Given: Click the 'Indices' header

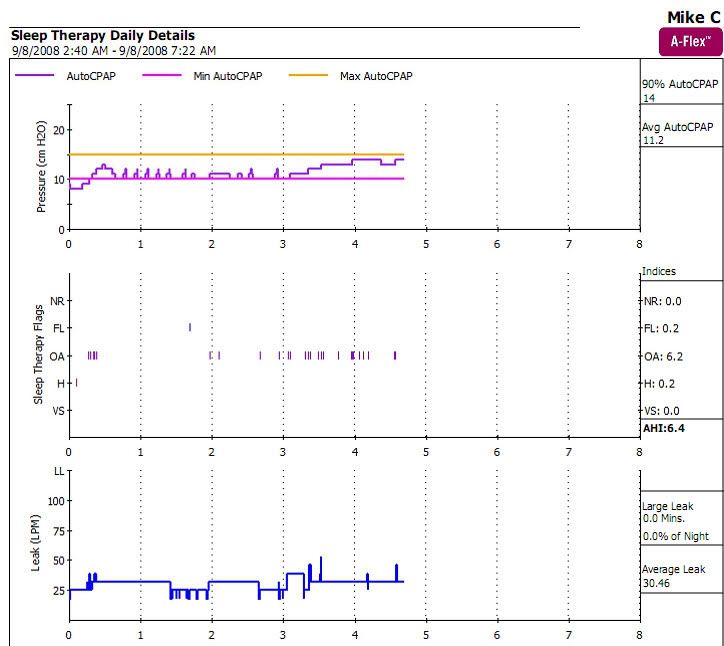Looking at the screenshot, I should pyautogui.click(x=659, y=272).
